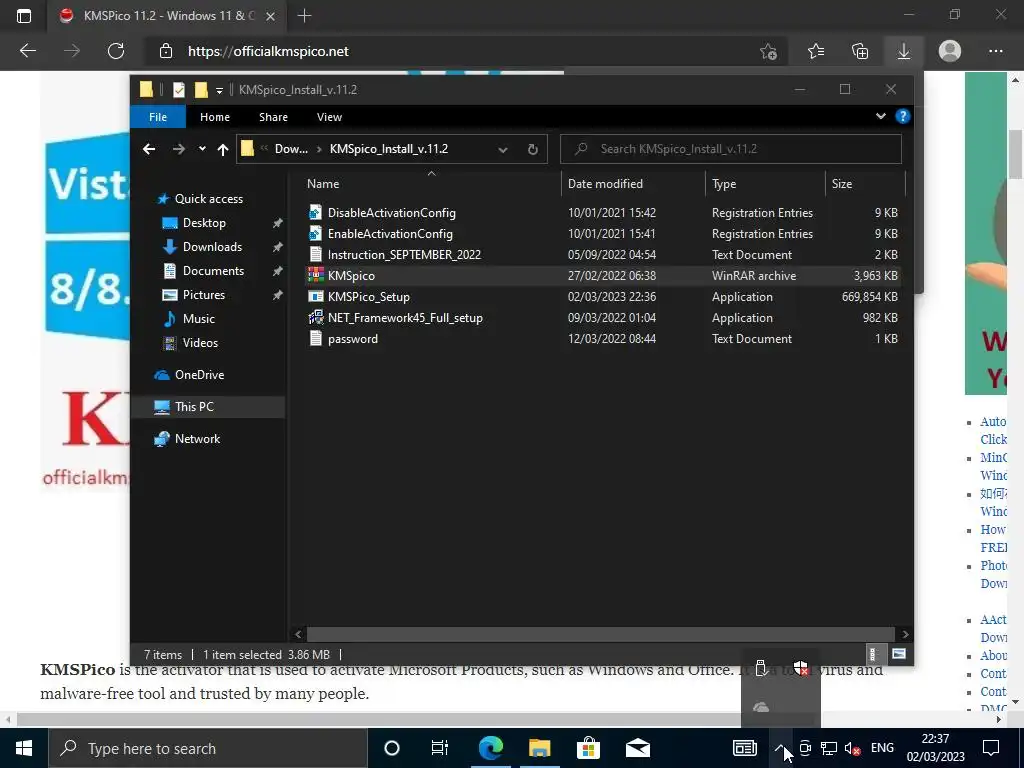Screen dimensions: 1024x768
Task: Open recent locations dropdown arrow
Action: pos(202,149)
